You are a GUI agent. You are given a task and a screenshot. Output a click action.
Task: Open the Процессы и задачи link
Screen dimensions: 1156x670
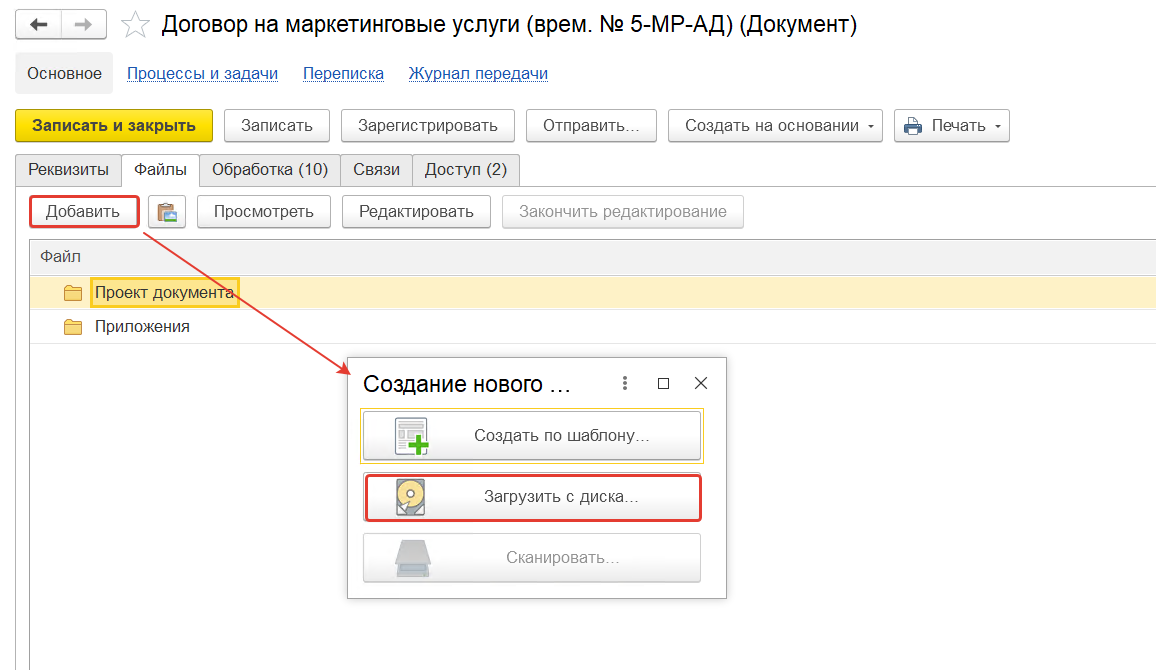(202, 73)
